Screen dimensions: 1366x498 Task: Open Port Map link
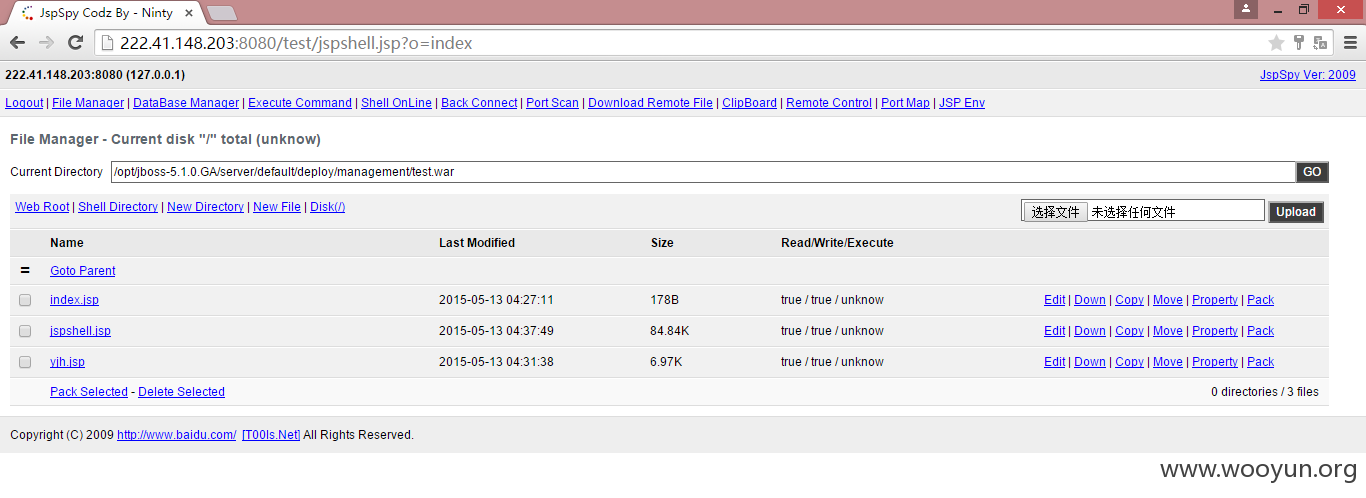coord(905,103)
